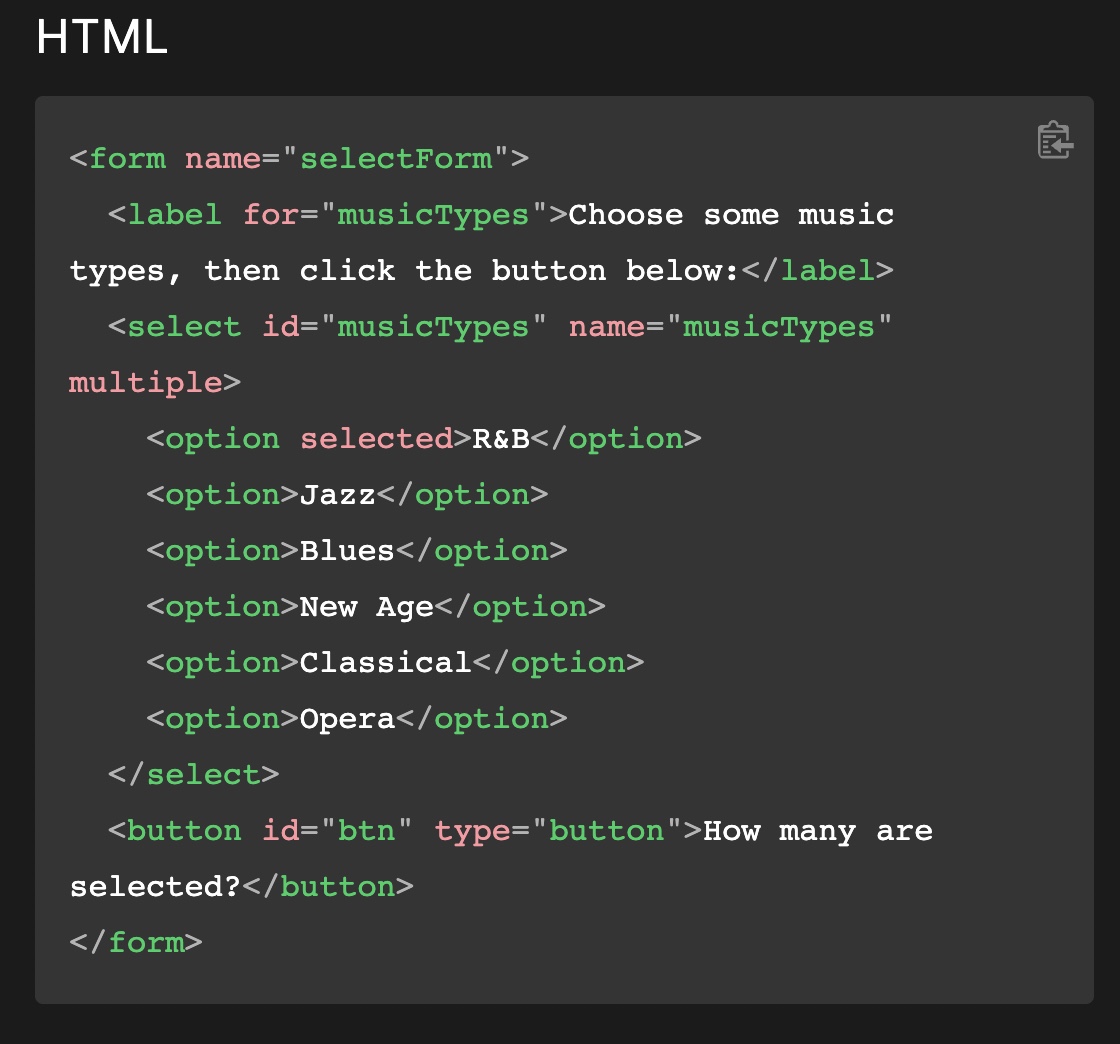The image size is (1120, 1044).
Task: Click the for="musicTypes" attribute value
Action: coord(433,215)
